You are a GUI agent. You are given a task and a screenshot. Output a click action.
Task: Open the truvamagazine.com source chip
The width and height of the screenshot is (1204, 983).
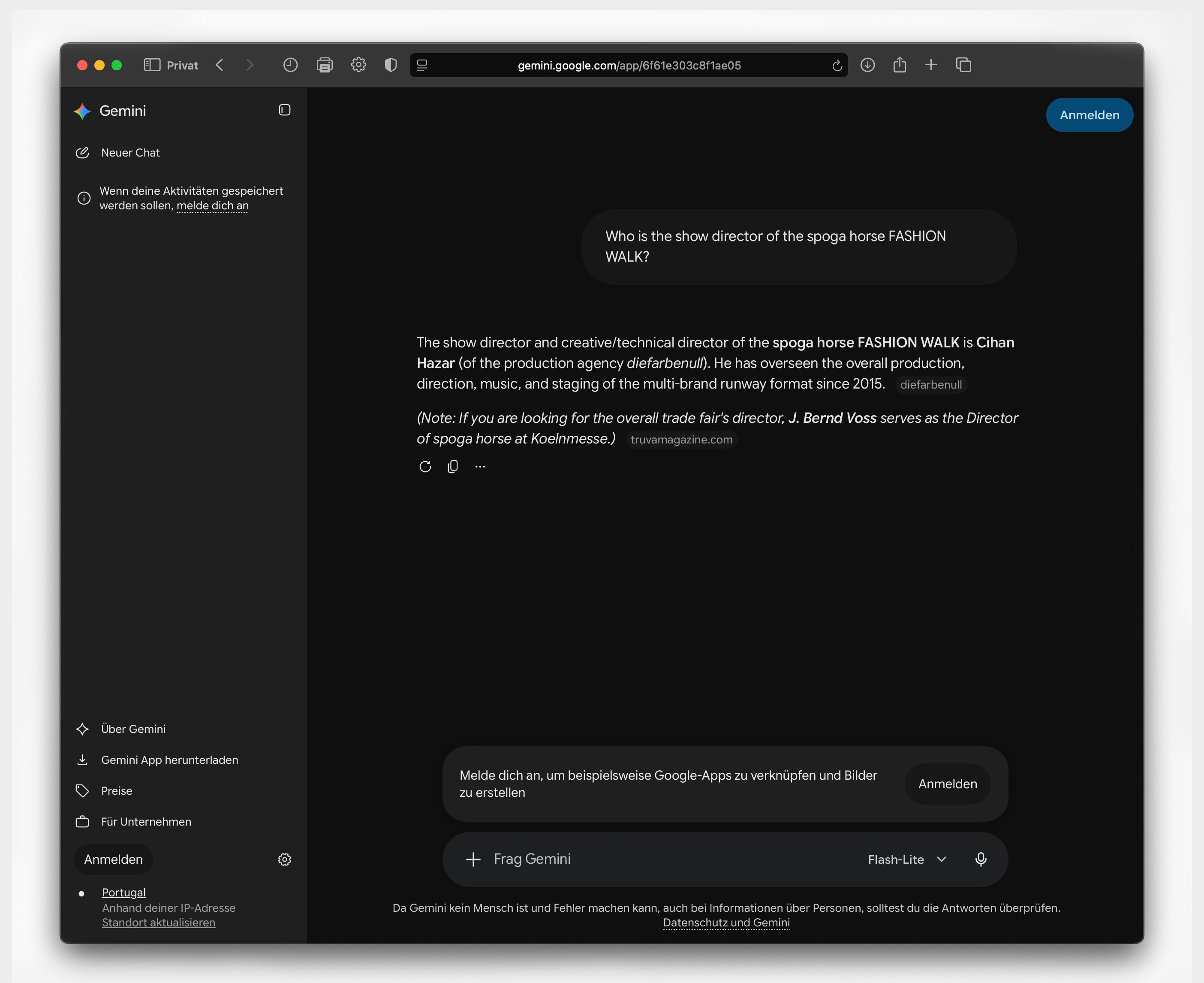(681, 440)
